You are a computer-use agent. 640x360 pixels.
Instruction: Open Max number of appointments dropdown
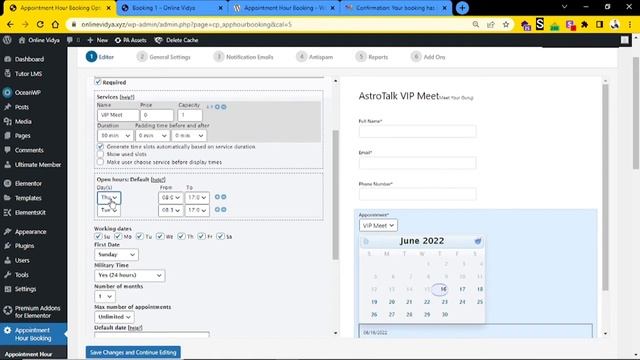point(114,317)
